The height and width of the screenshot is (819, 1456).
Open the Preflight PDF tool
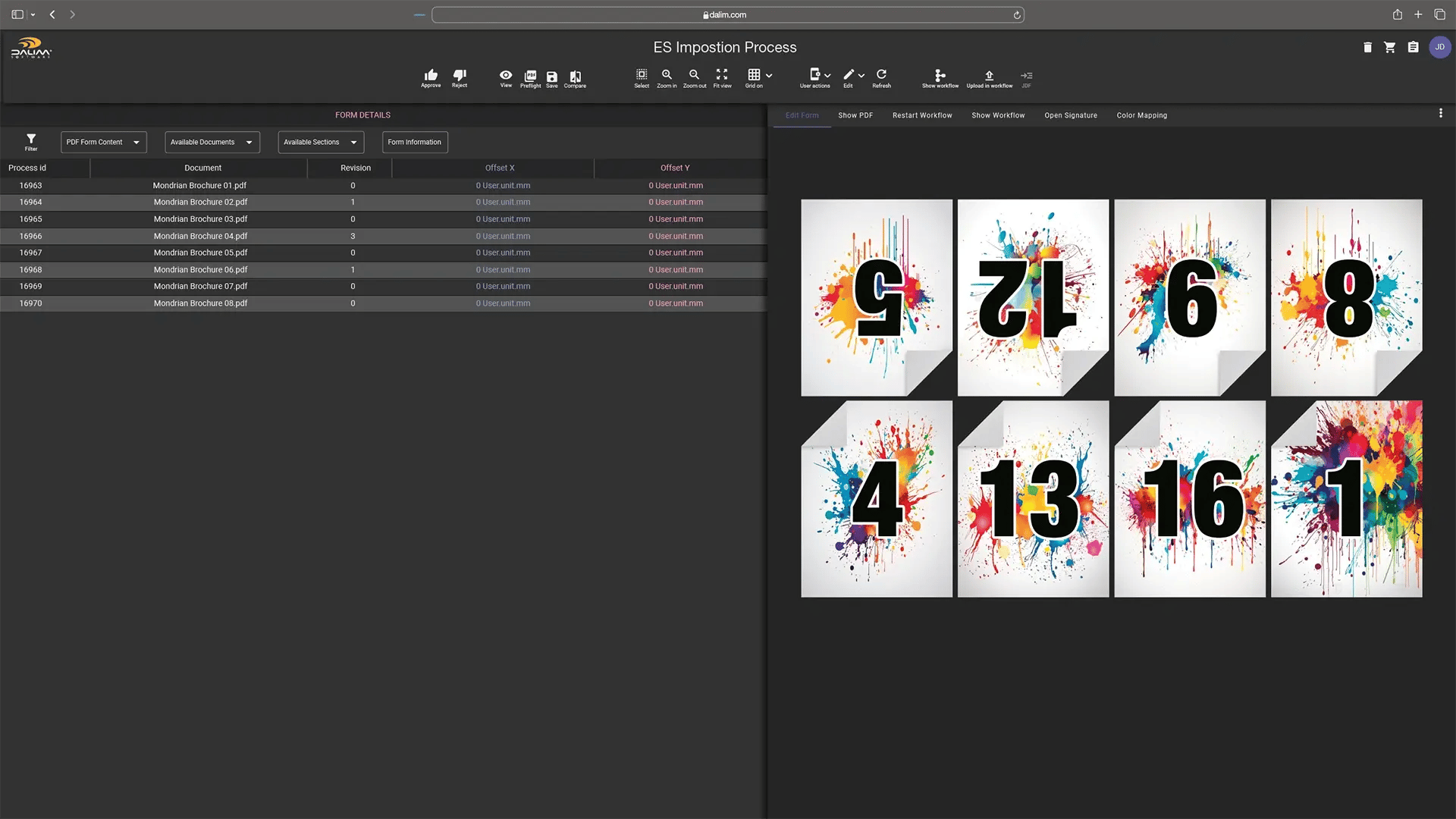[x=530, y=77]
